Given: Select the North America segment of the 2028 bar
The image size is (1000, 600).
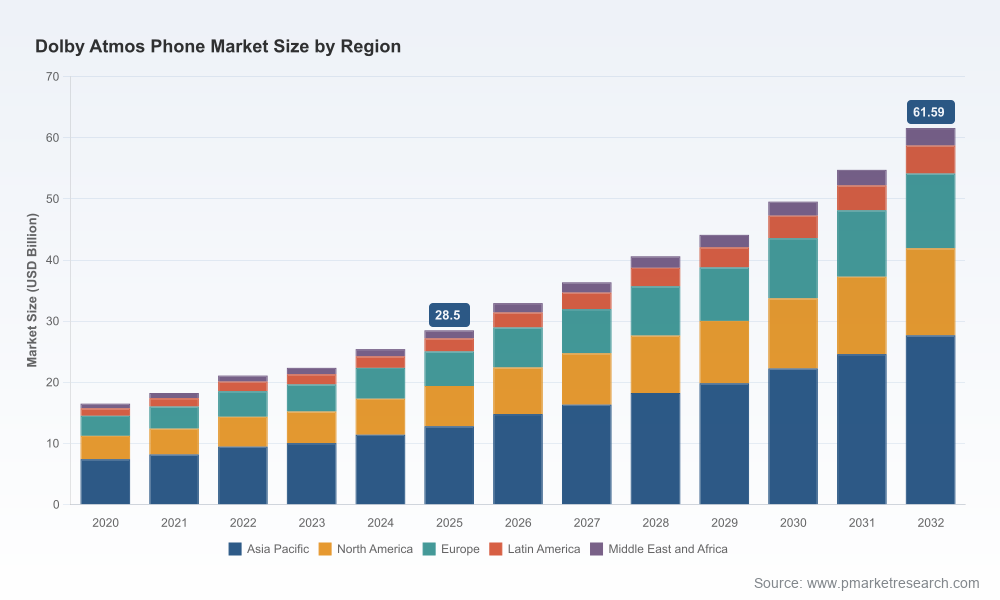Looking at the screenshot, I should click(656, 365).
